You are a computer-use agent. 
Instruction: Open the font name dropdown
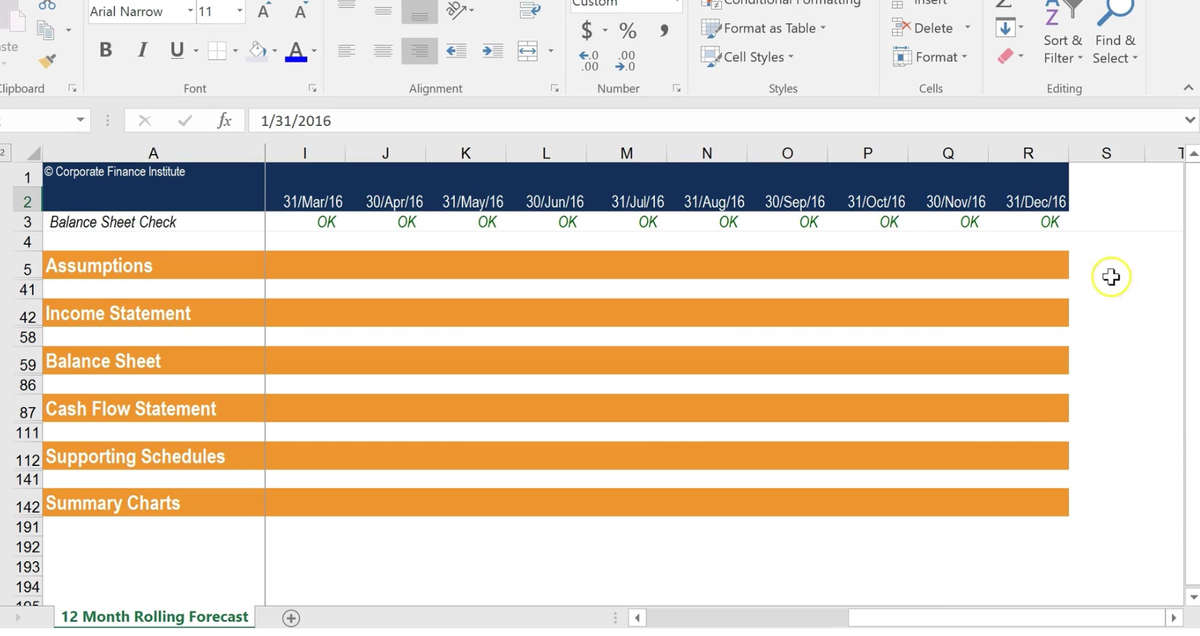point(190,12)
